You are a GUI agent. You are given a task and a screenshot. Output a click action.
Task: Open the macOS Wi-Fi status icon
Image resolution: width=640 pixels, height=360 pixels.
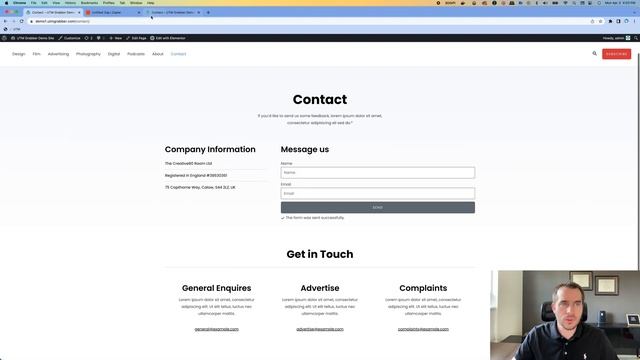tap(565, 3)
